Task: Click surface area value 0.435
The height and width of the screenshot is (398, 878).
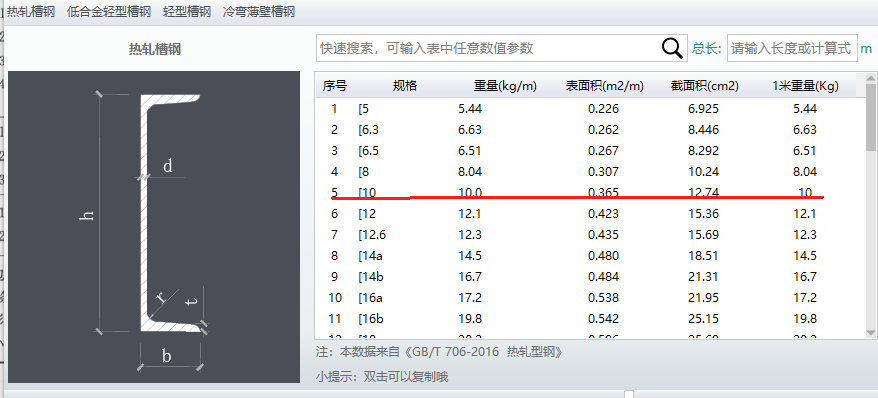Action: coord(603,235)
